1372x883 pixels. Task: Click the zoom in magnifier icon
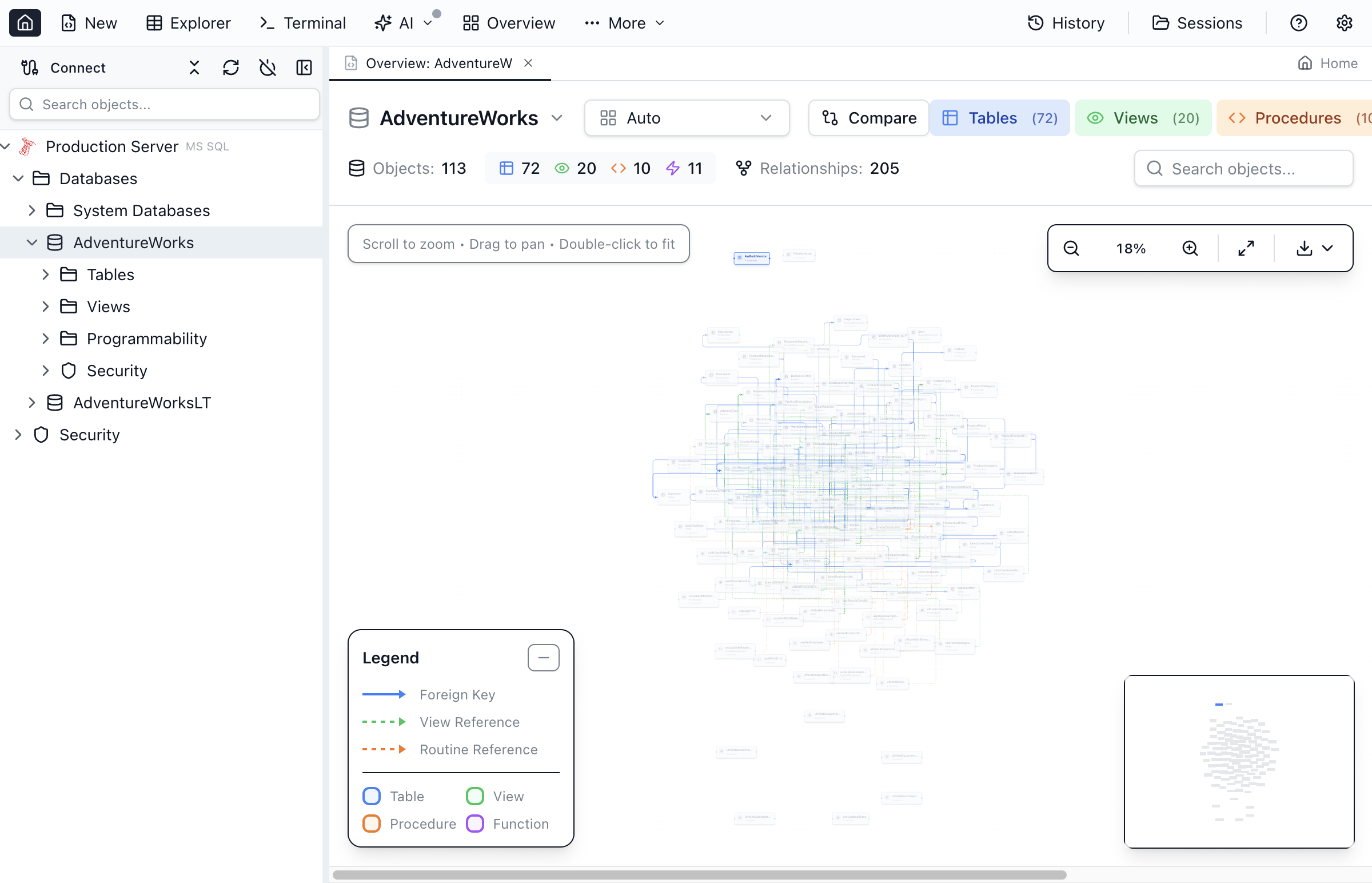coord(1190,248)
